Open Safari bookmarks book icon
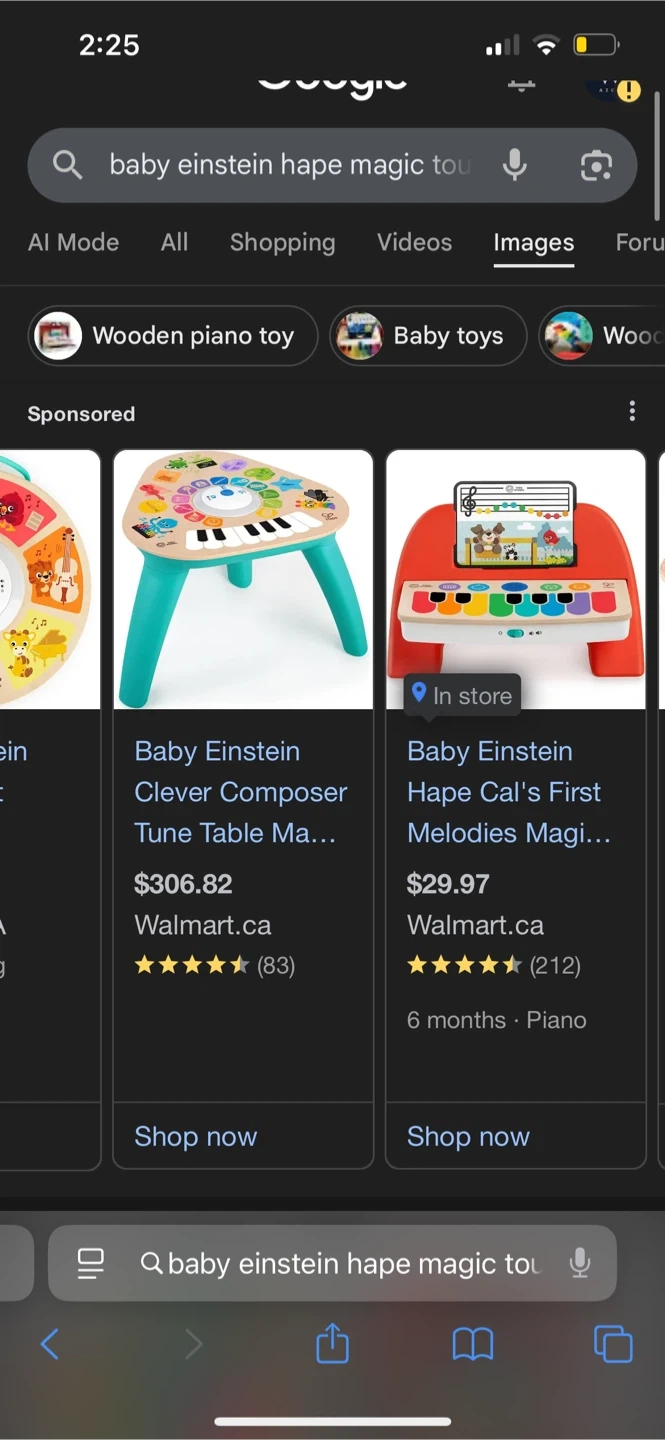Screen dimensions: 665x1440 tap(473, 1344)
